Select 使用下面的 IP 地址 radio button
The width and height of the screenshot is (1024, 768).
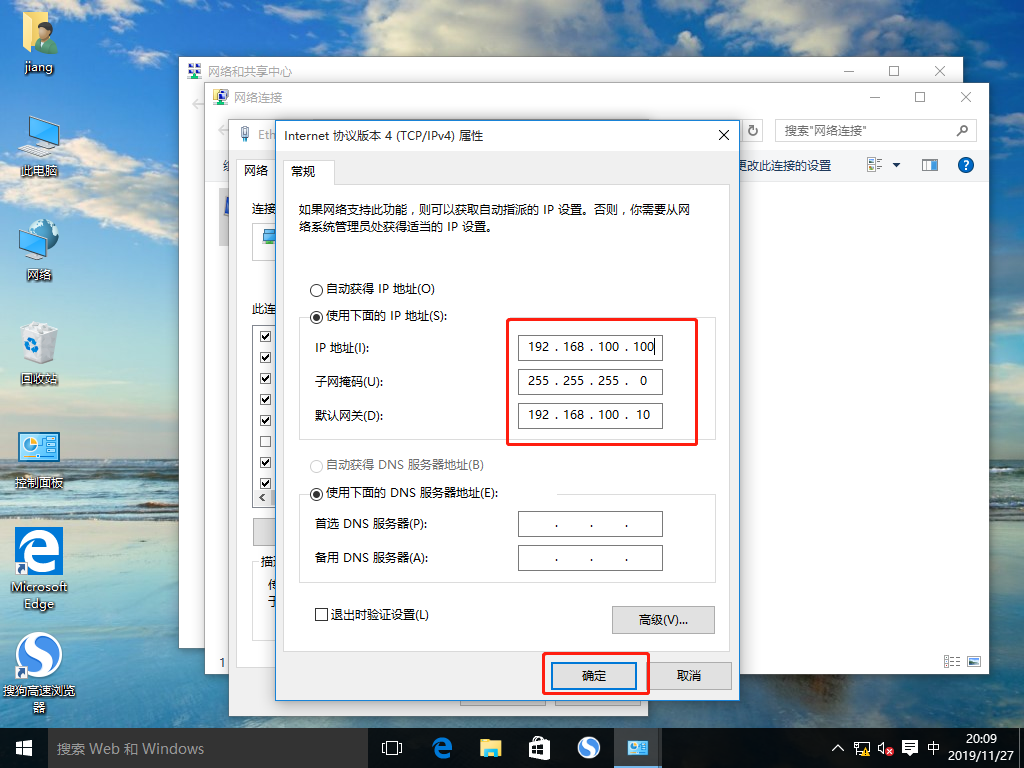tap(316, 317)
